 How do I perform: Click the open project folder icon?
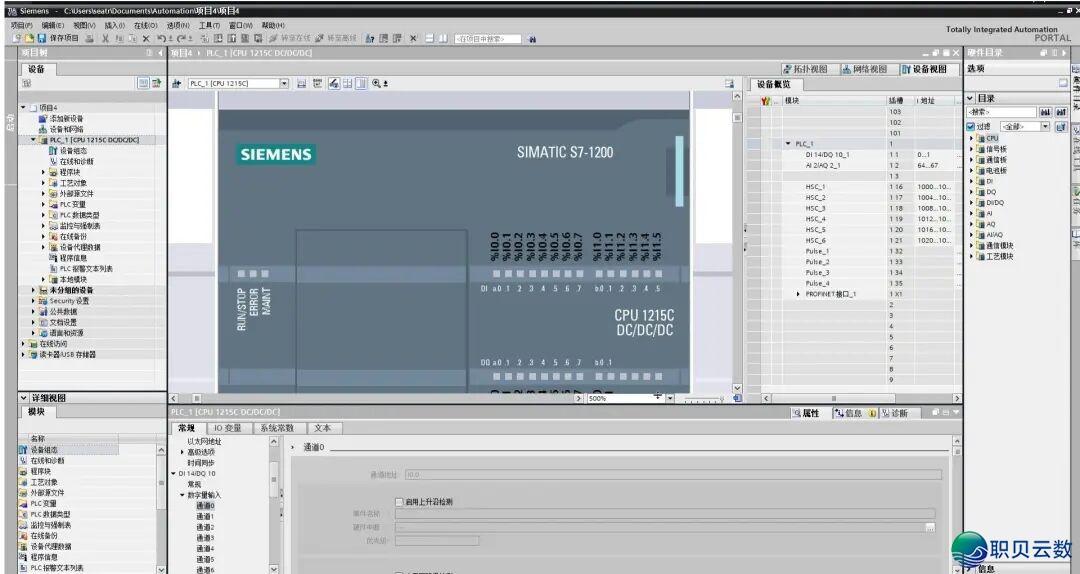point(29,39)
